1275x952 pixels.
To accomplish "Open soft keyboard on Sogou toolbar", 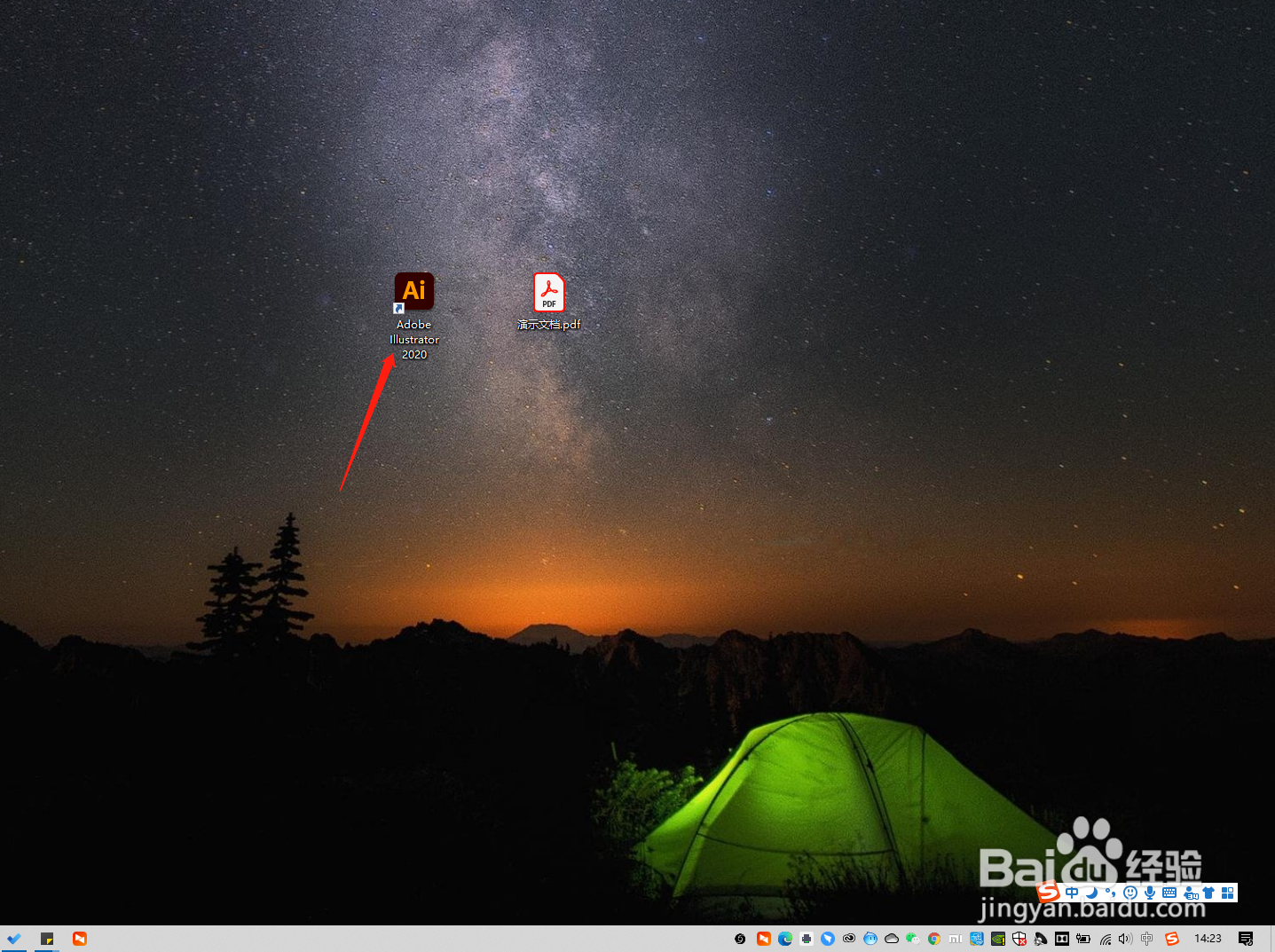I will click(1169, 893).
